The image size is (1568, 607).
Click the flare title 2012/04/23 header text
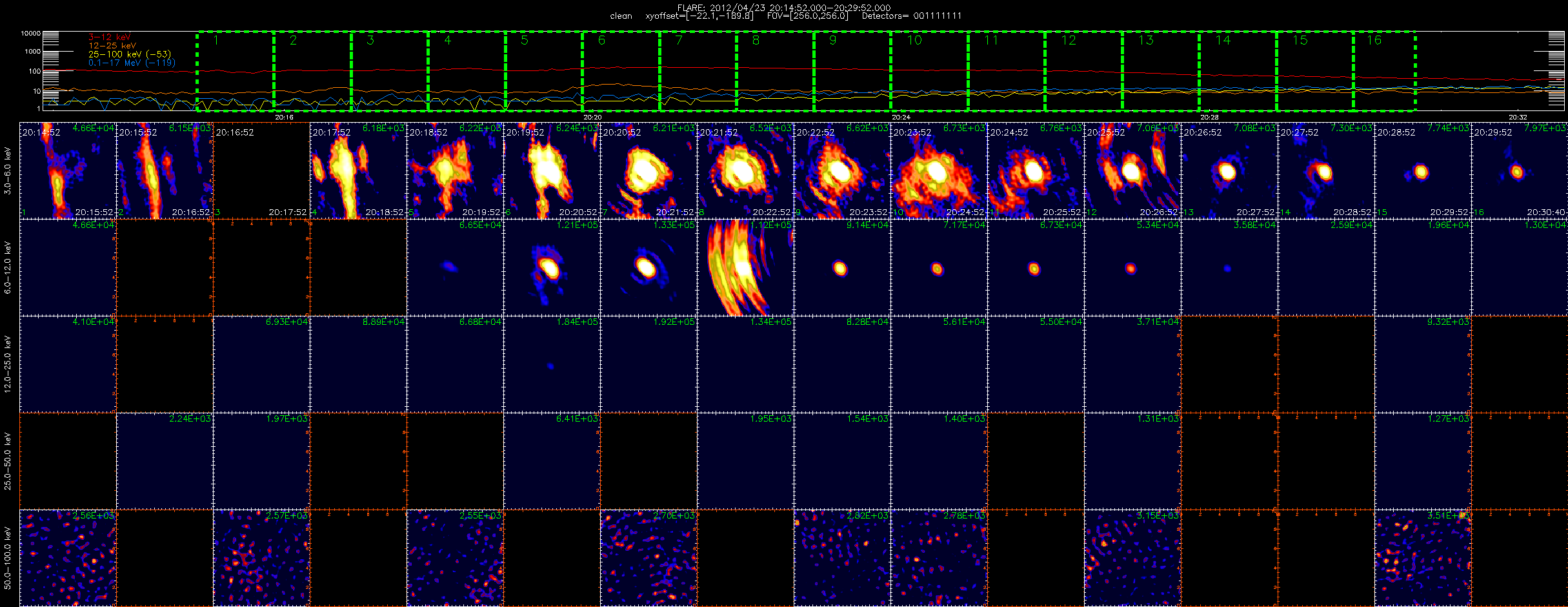(x=784, y=8)
